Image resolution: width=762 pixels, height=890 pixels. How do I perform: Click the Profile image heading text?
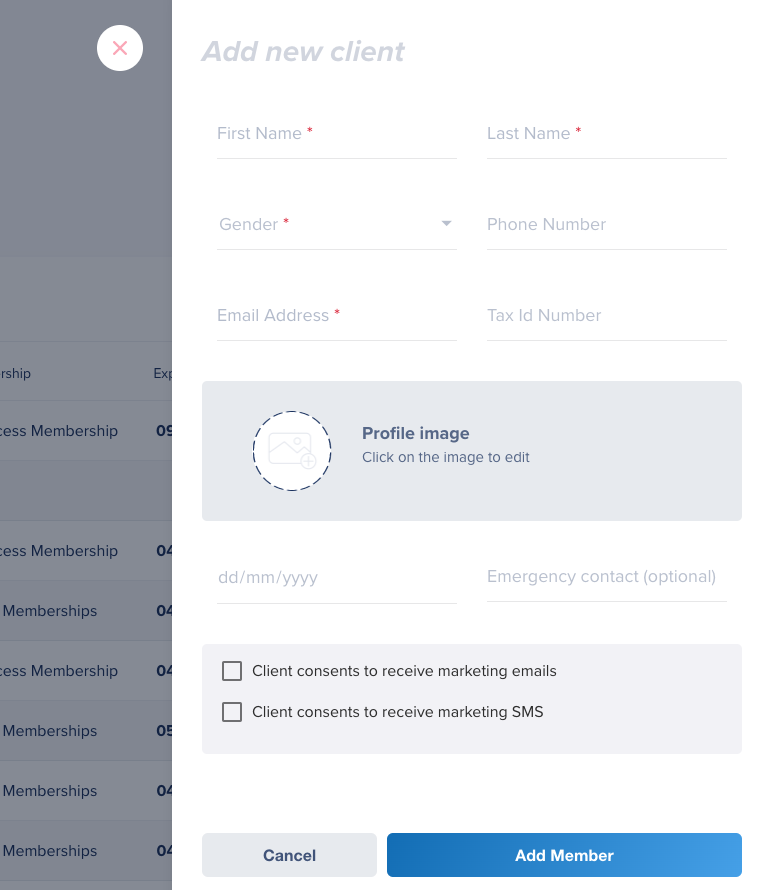pyautogui.click(x=416, y=433)
